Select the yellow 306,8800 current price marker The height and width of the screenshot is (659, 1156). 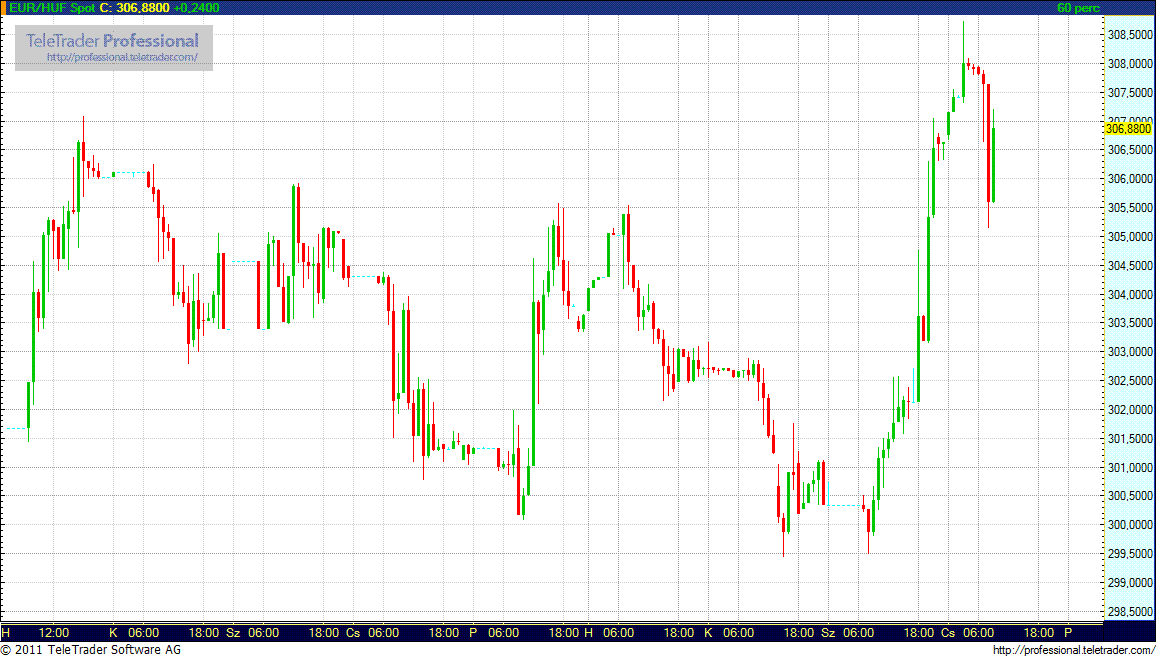pyautogui.click(x=1129, y=129)
